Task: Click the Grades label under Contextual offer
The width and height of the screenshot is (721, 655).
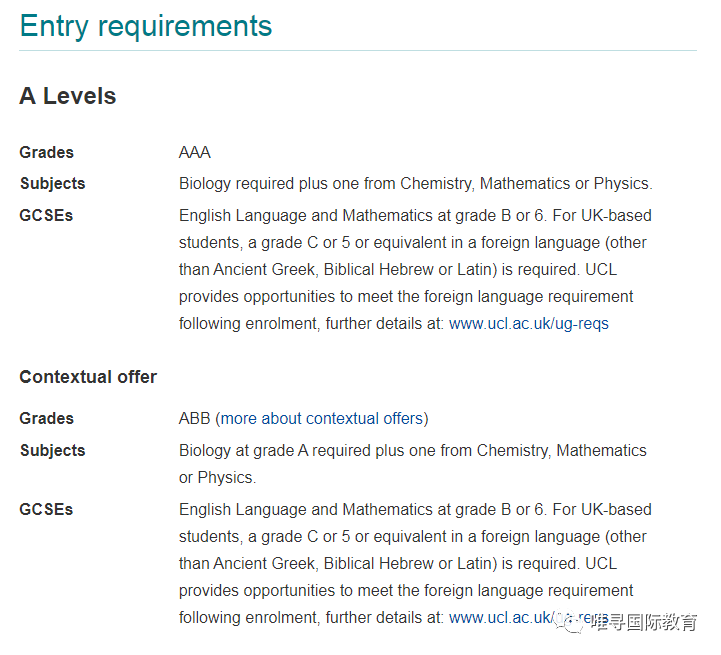Action: click(46, 419)
